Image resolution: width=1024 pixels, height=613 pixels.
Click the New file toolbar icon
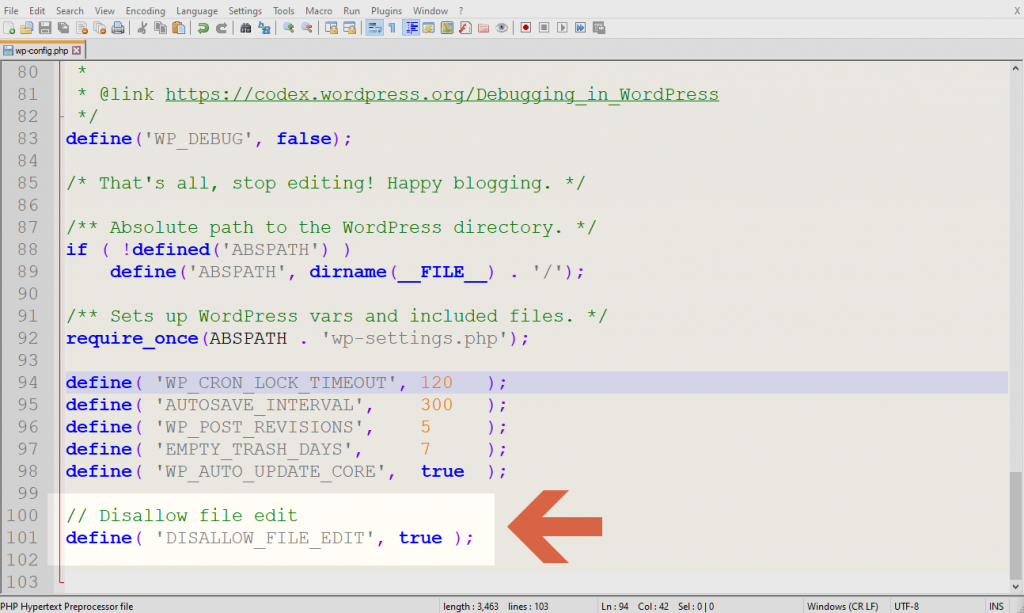point(9,28)
